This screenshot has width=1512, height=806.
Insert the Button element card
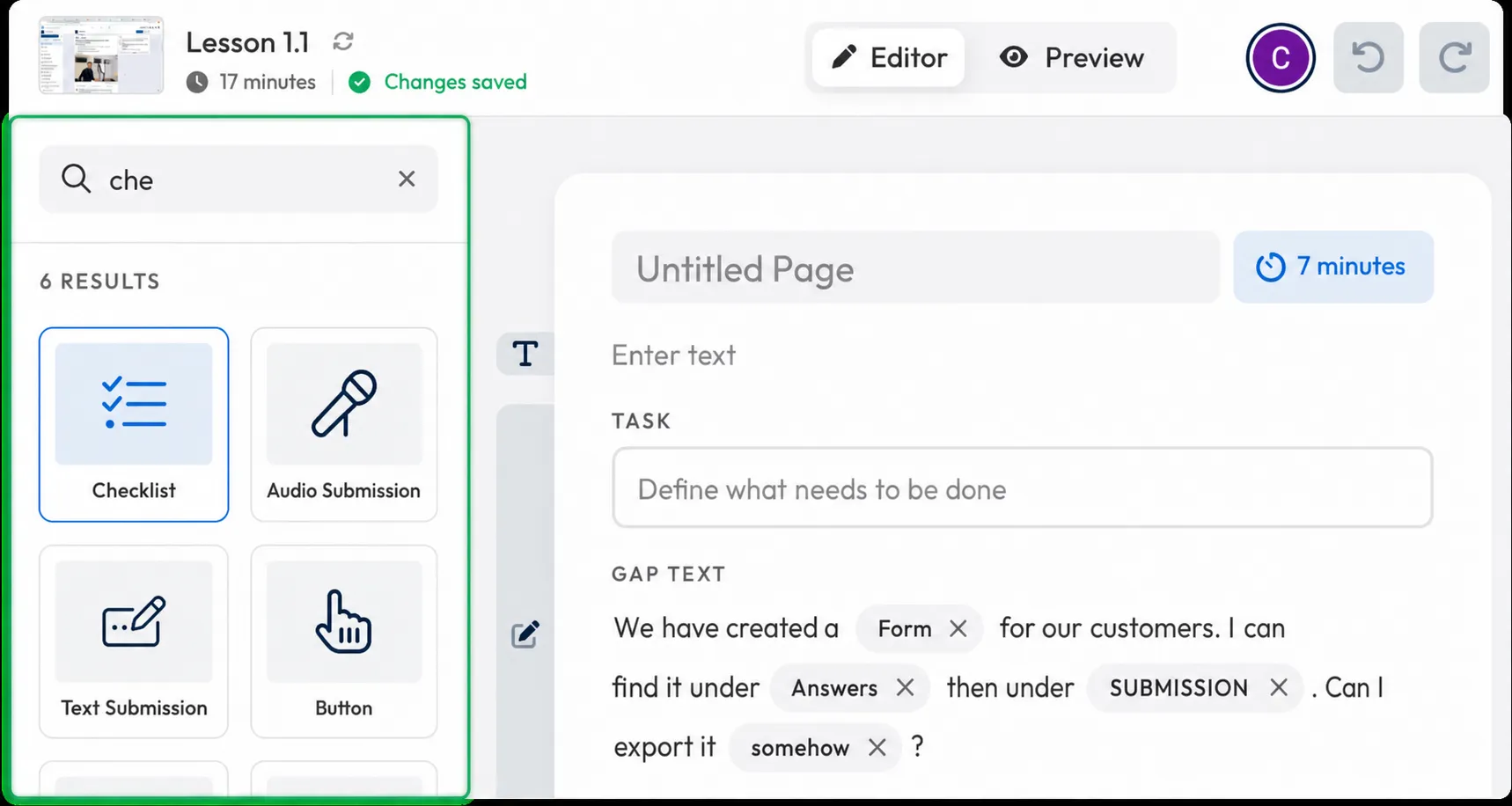pyautogui.click(x=344, y=641)
